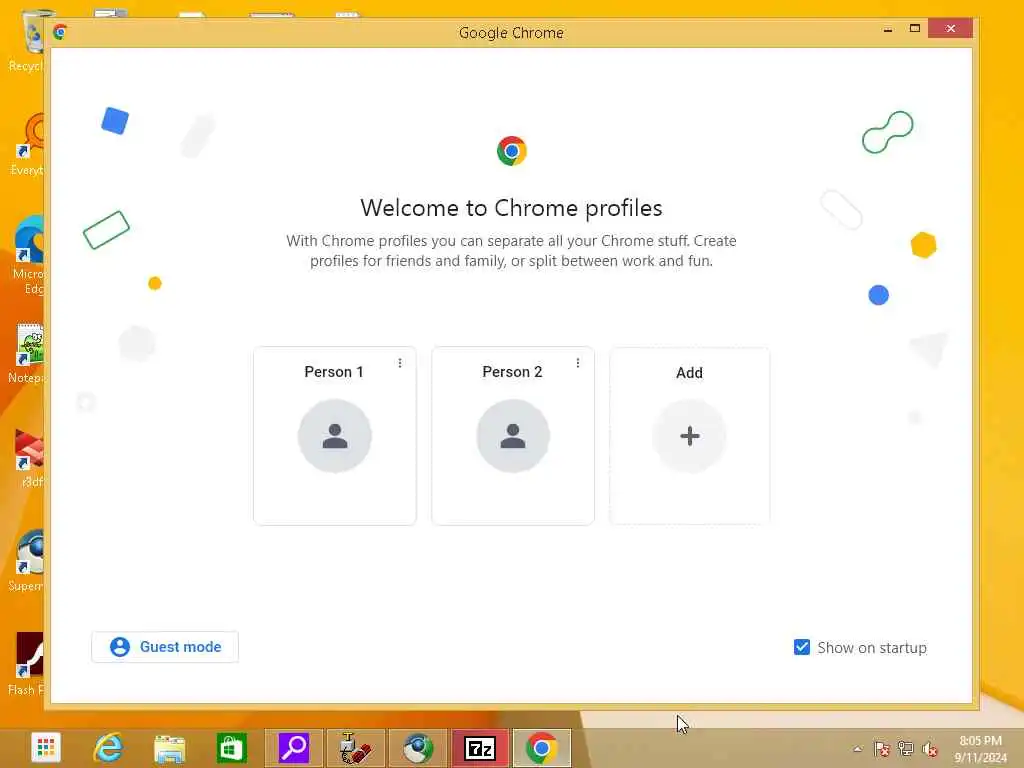Close the Google Chrome window

950,29
